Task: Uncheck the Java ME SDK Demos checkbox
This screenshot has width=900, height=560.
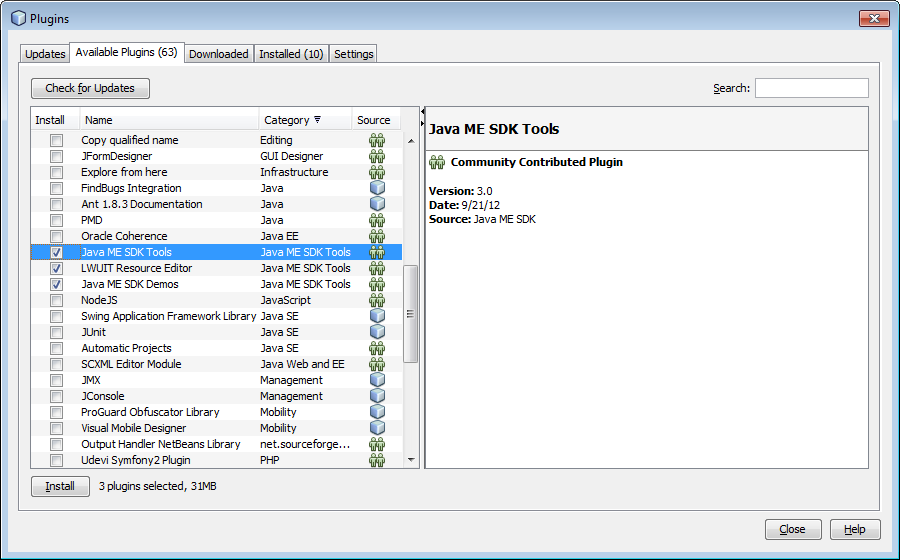Action: [x=56, y=285]
